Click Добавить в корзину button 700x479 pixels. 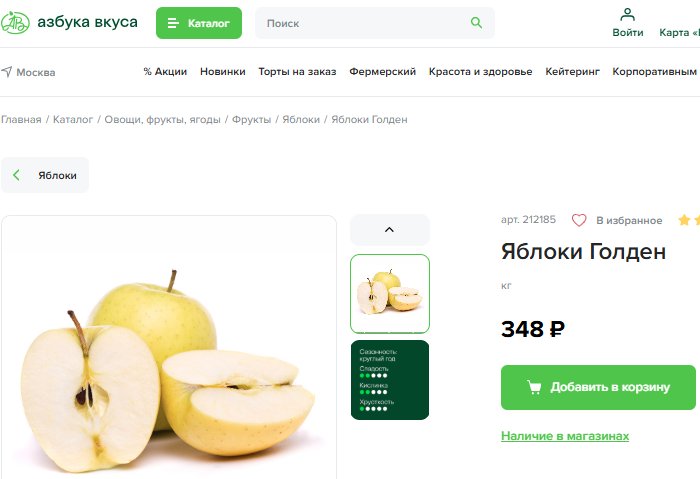[598, 387]
